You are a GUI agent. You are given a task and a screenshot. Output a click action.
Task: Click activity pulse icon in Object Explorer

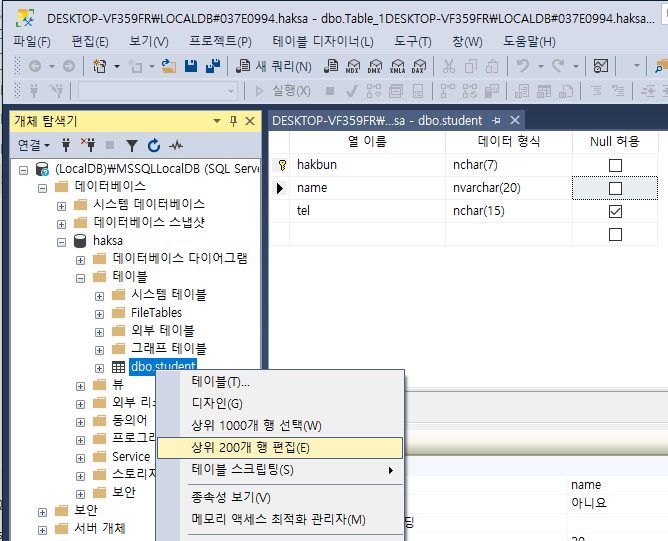(176, 146)
